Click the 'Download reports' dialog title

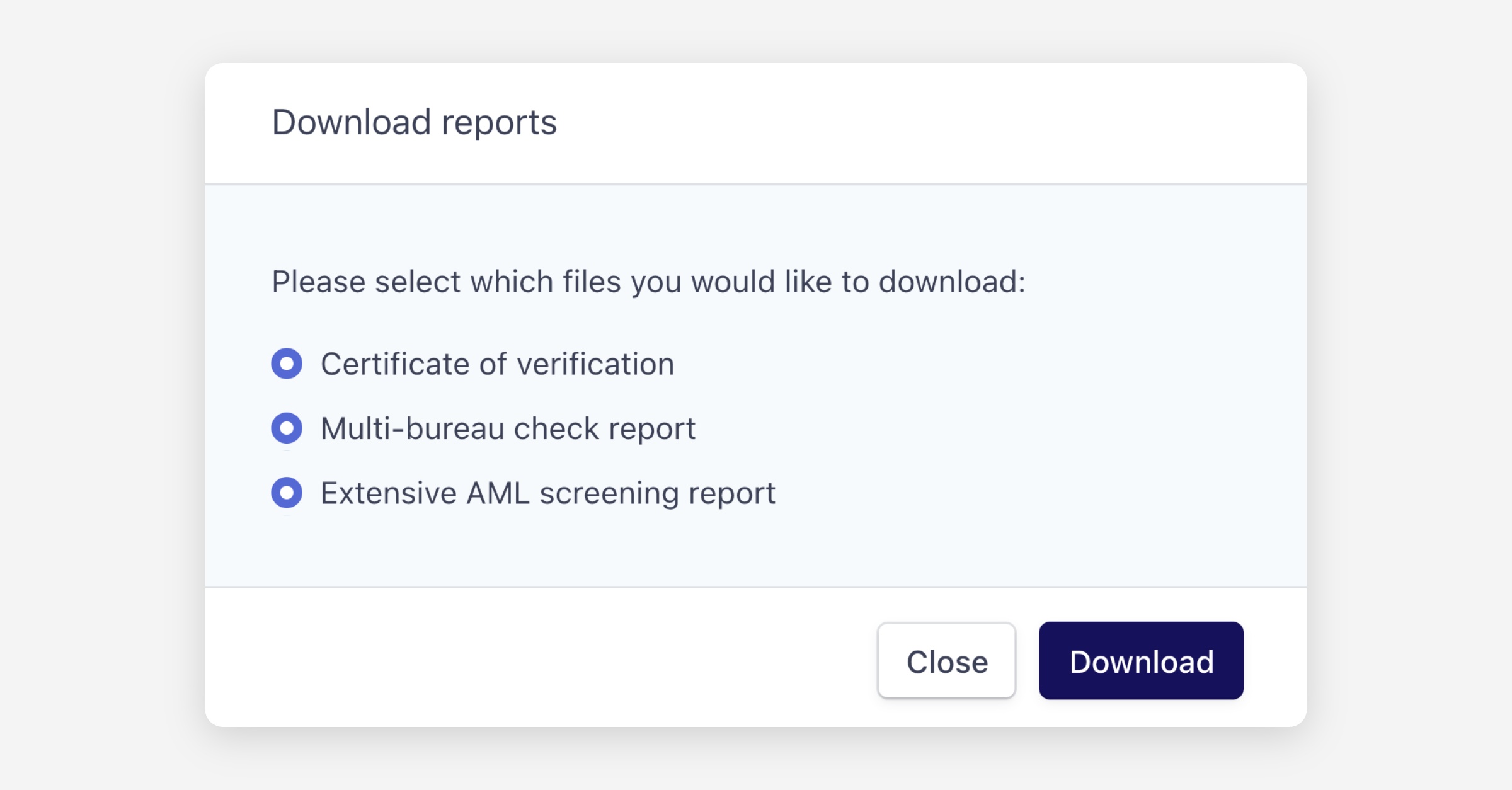tap(414, 122)
